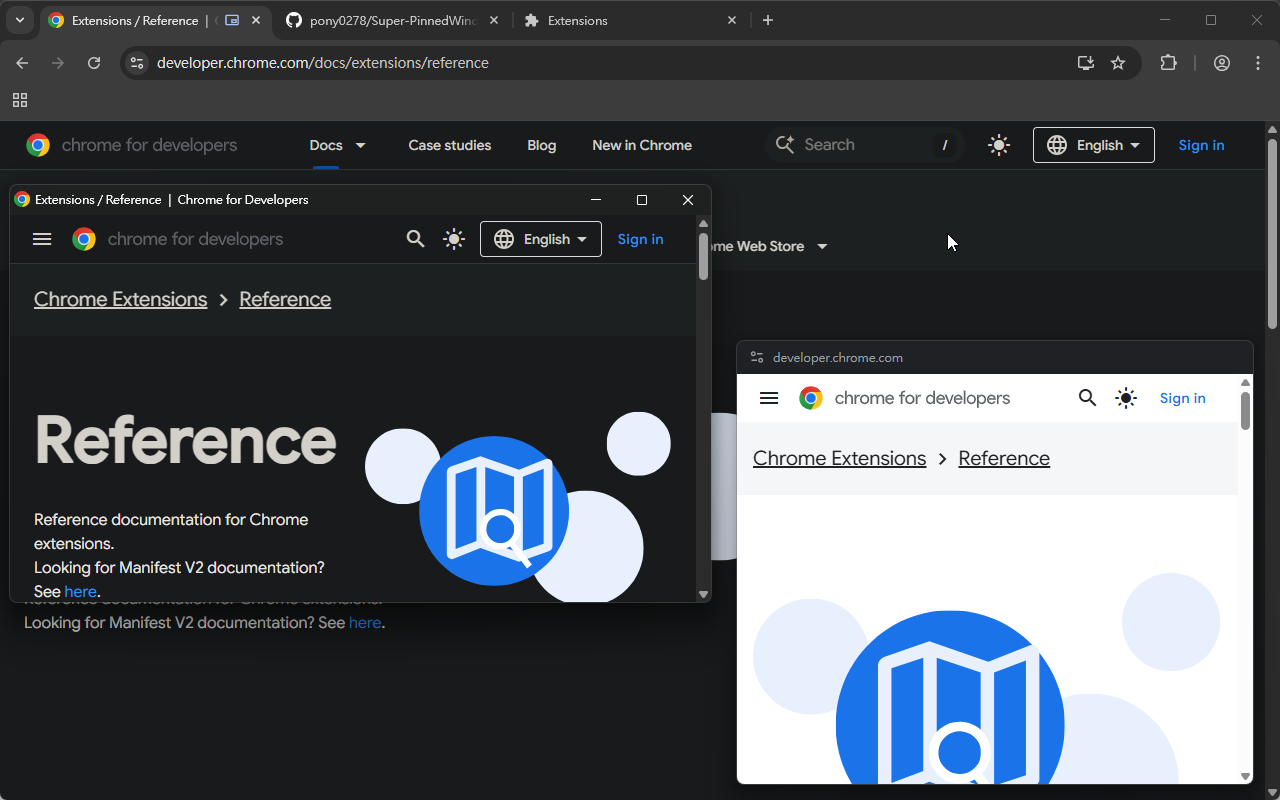Image resolution: width=1280 pixels, height=800 pixels.
Task: Go forward using the browser forward arrow
Action: (58, 63)
